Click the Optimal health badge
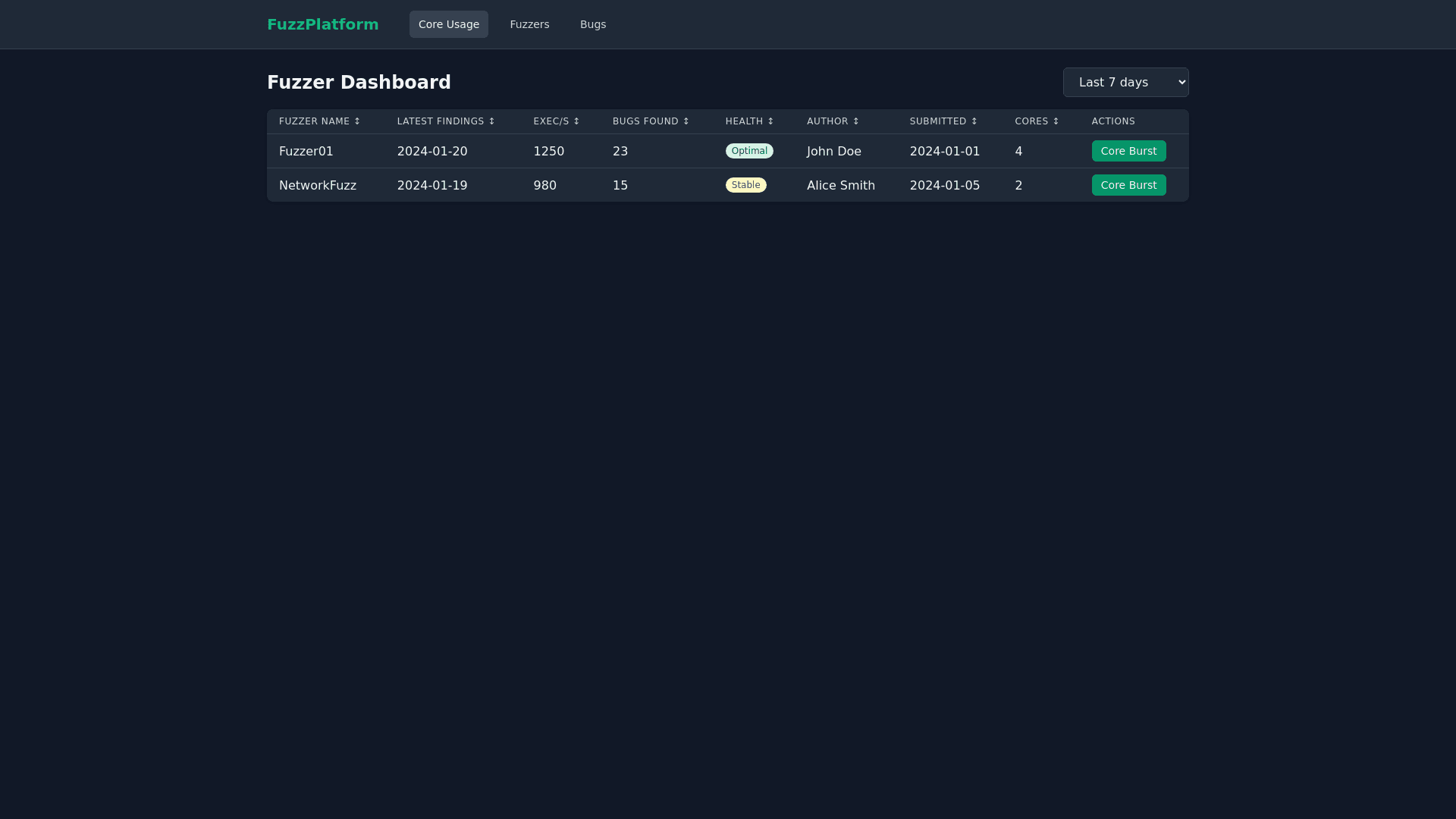Viewport: 1456px width, 819px height. [x=749, y=151]
